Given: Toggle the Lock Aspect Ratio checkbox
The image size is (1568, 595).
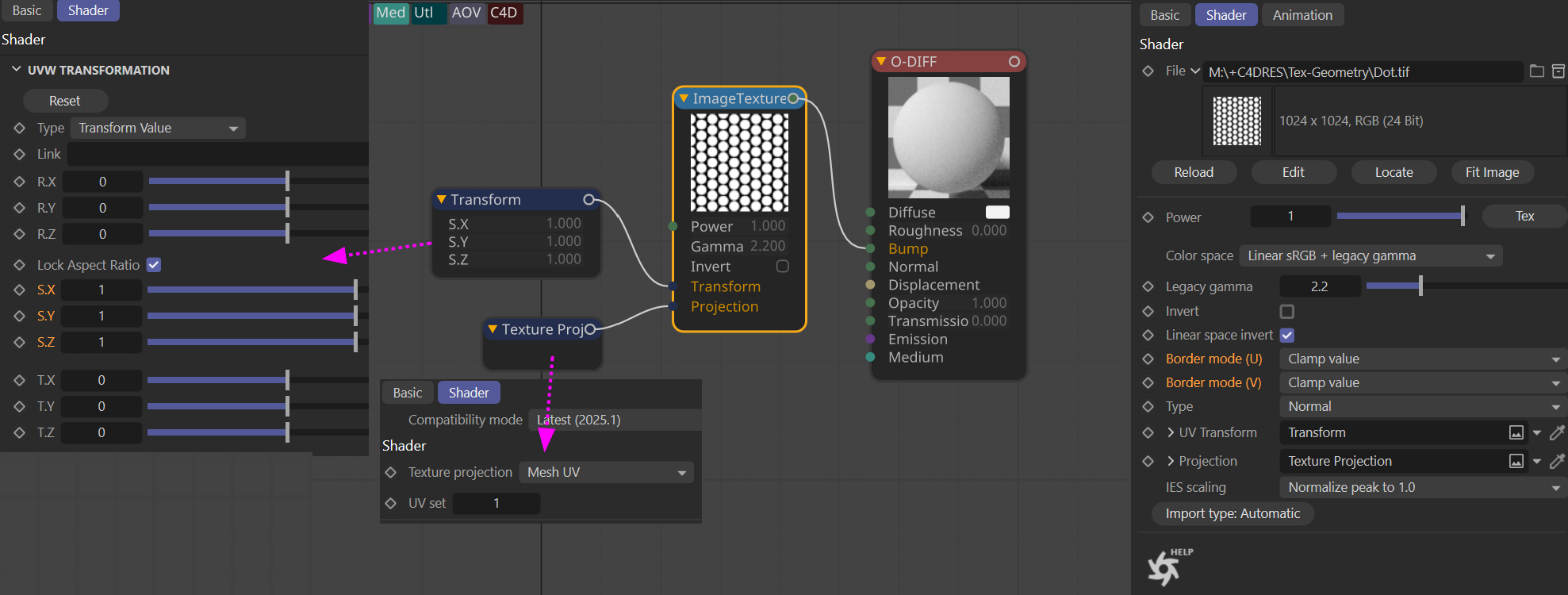Looking at the screenshot, I should click(154, 265).
